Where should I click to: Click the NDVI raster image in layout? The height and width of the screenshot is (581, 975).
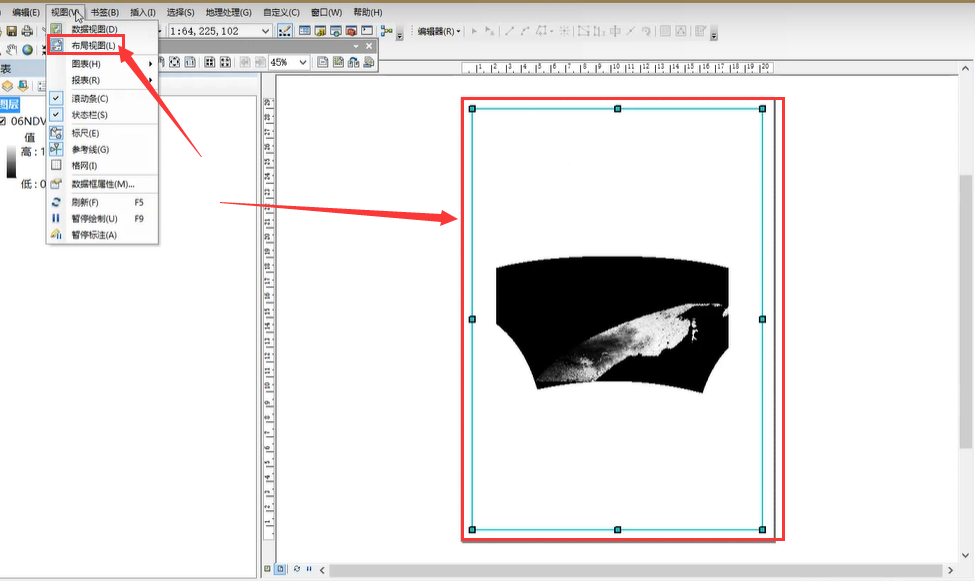[x=612, y=323]
